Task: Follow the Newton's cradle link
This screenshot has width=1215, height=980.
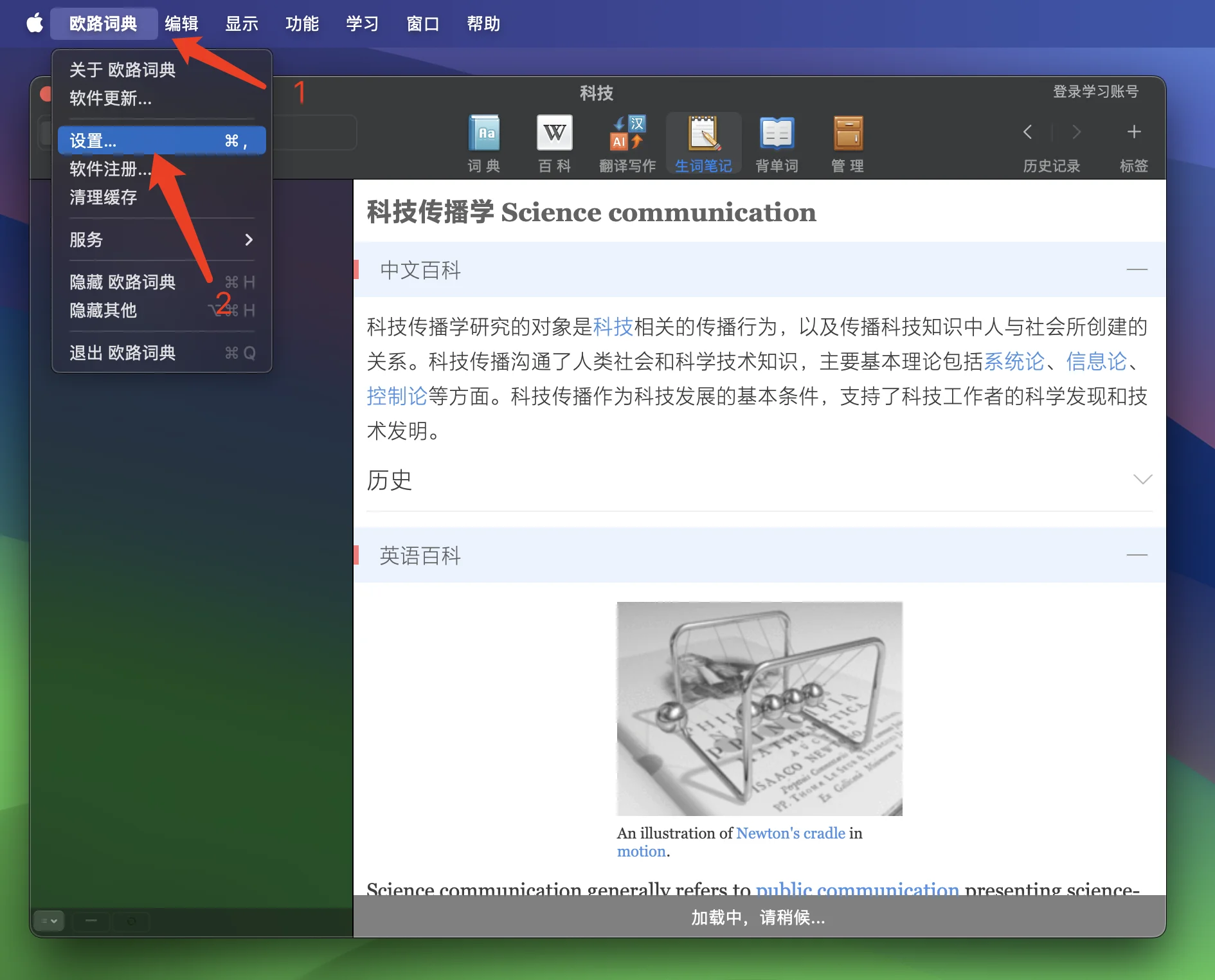Action: pyautogui.click(x=791, y=833)
